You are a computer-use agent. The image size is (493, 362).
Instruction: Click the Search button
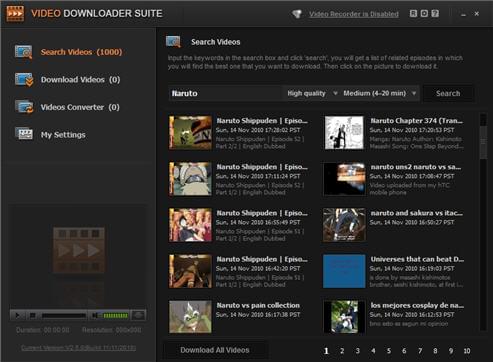[x=448, y=93]
